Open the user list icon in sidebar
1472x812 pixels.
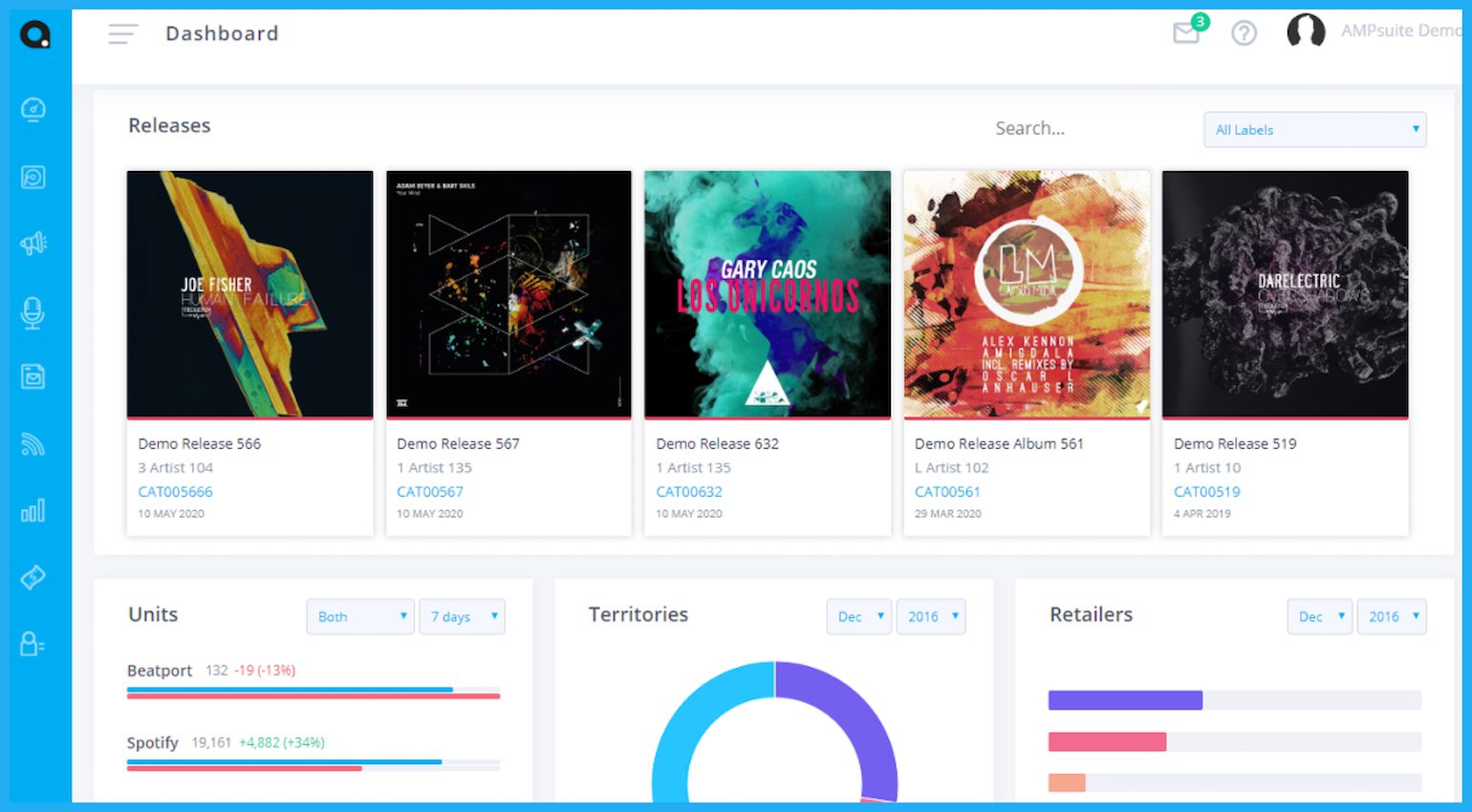[x=33, y=645]
